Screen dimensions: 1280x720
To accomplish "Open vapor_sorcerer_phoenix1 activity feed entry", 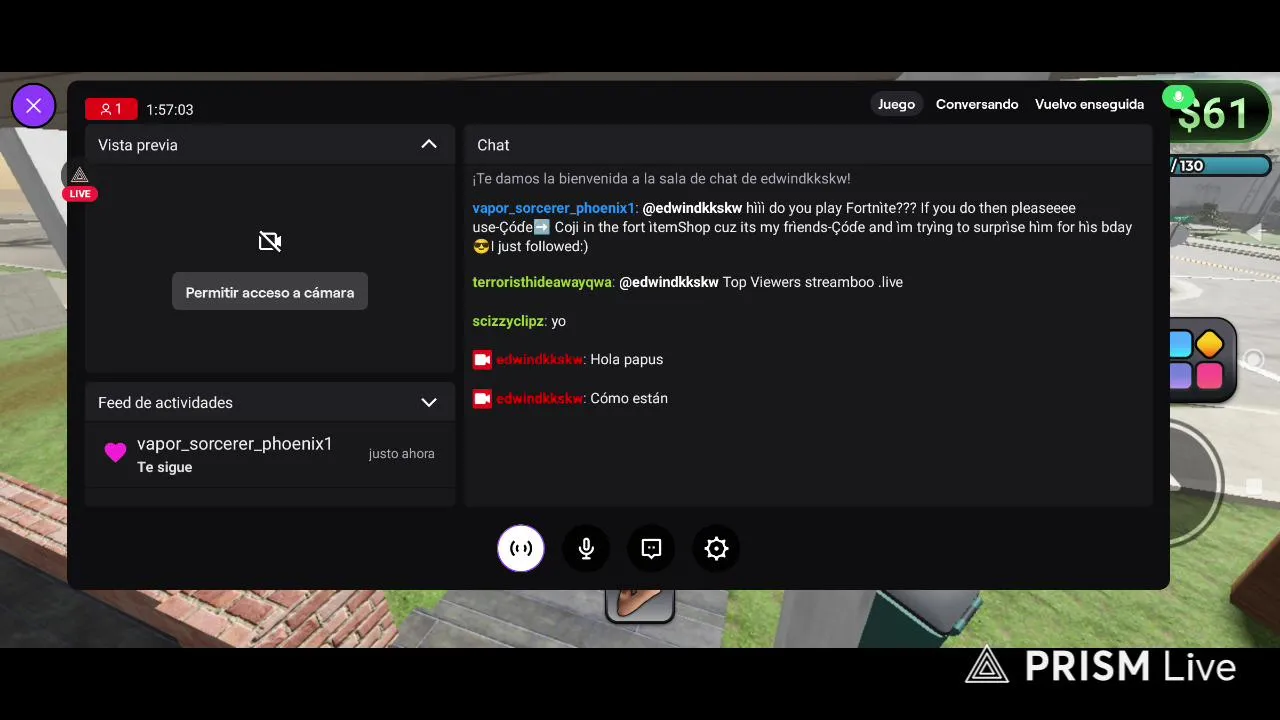I will tap(270, 455).
